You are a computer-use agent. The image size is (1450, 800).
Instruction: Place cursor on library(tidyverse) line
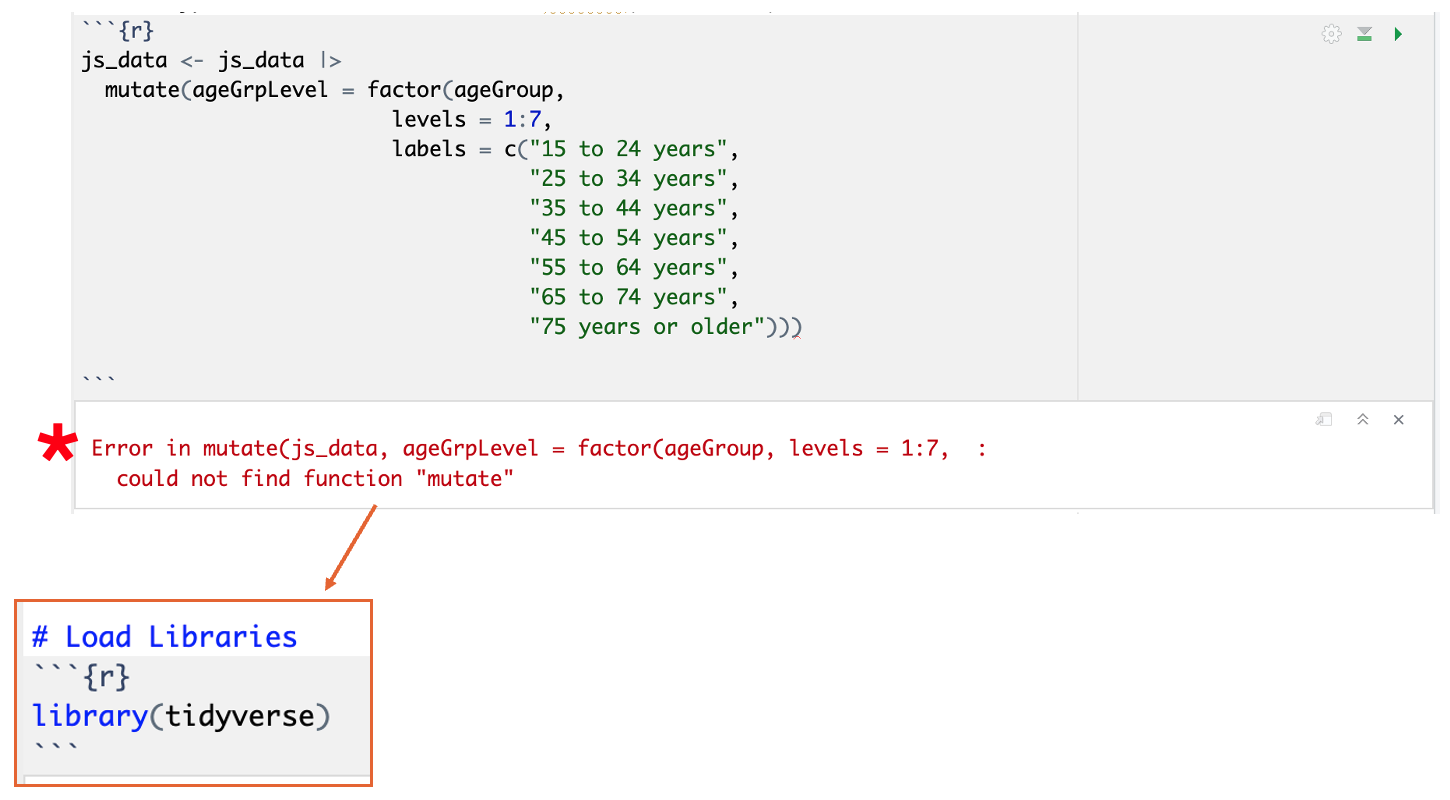pos(180,716)
